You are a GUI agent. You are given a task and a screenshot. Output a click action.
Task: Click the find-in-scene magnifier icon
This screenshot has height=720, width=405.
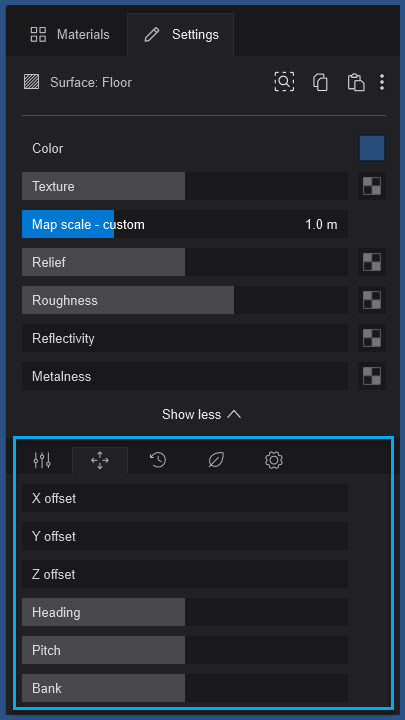[284, 82]
